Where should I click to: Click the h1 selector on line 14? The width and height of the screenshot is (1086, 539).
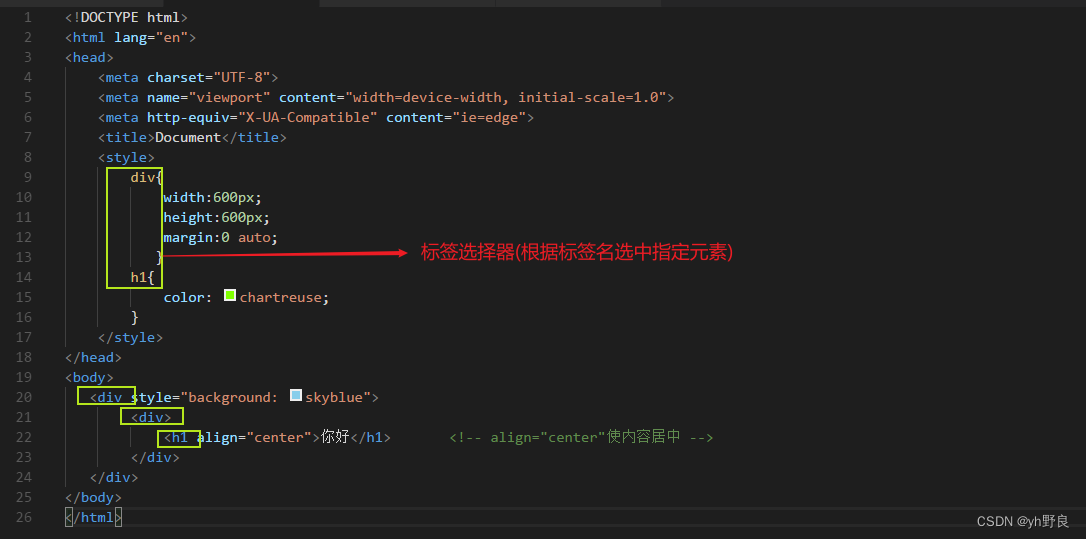[x=139, y=277]
